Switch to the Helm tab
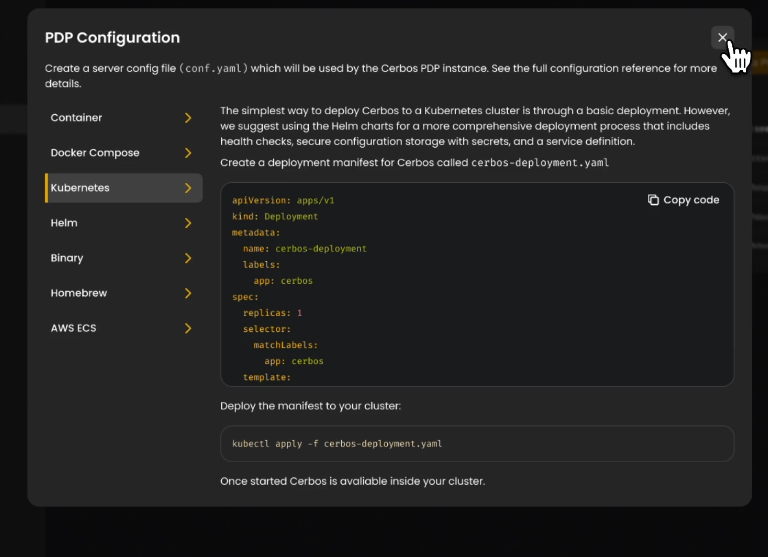768x557 pixels. [x=123, y=223]
